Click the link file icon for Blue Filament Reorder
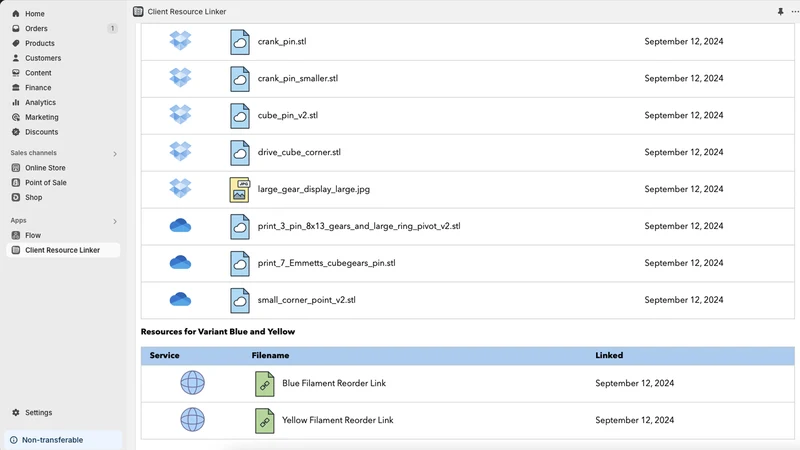This screenshot has height=450, width=800. (265, 384)
